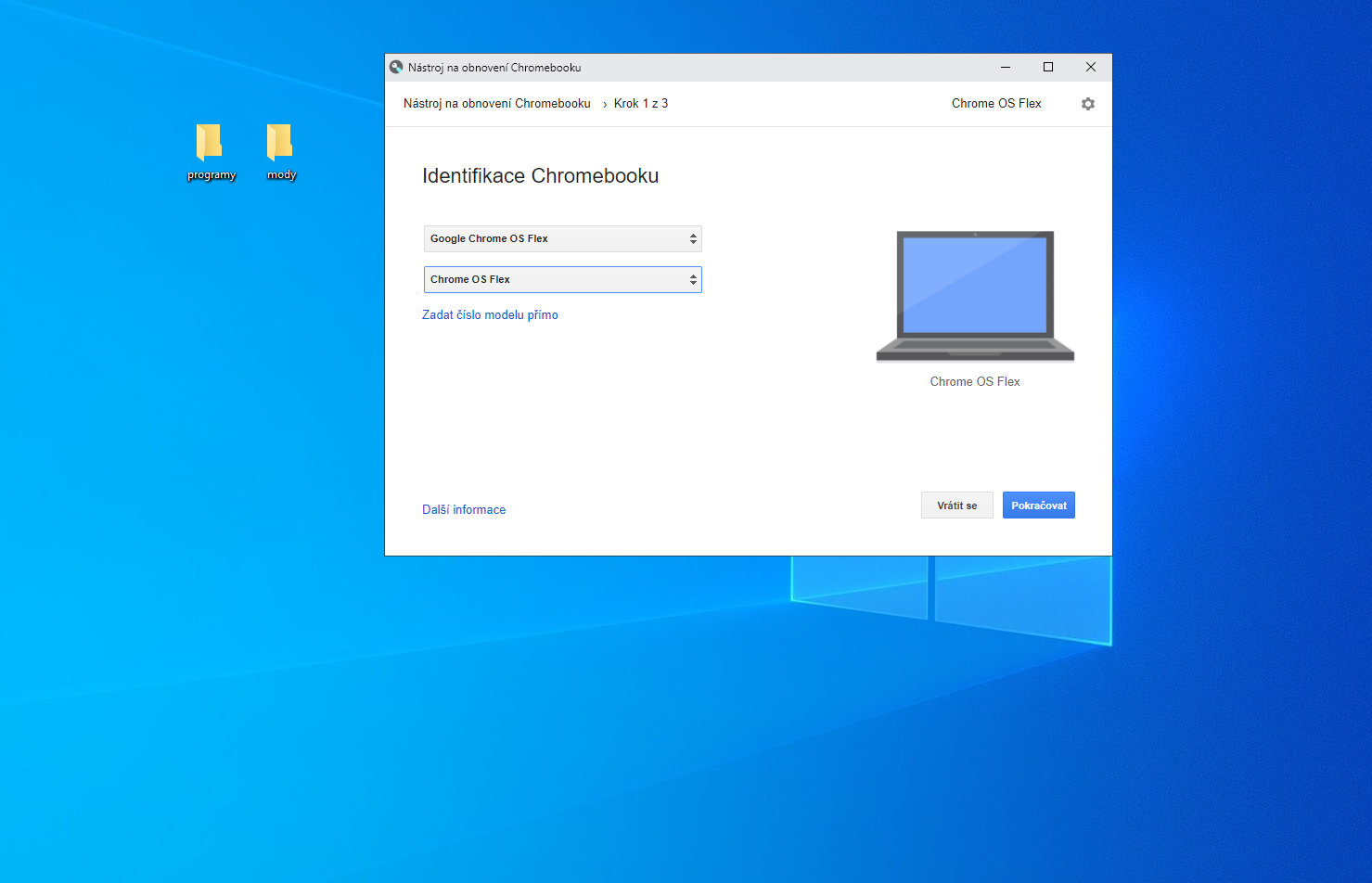Open the settings gear menu

pos(1088,104)
